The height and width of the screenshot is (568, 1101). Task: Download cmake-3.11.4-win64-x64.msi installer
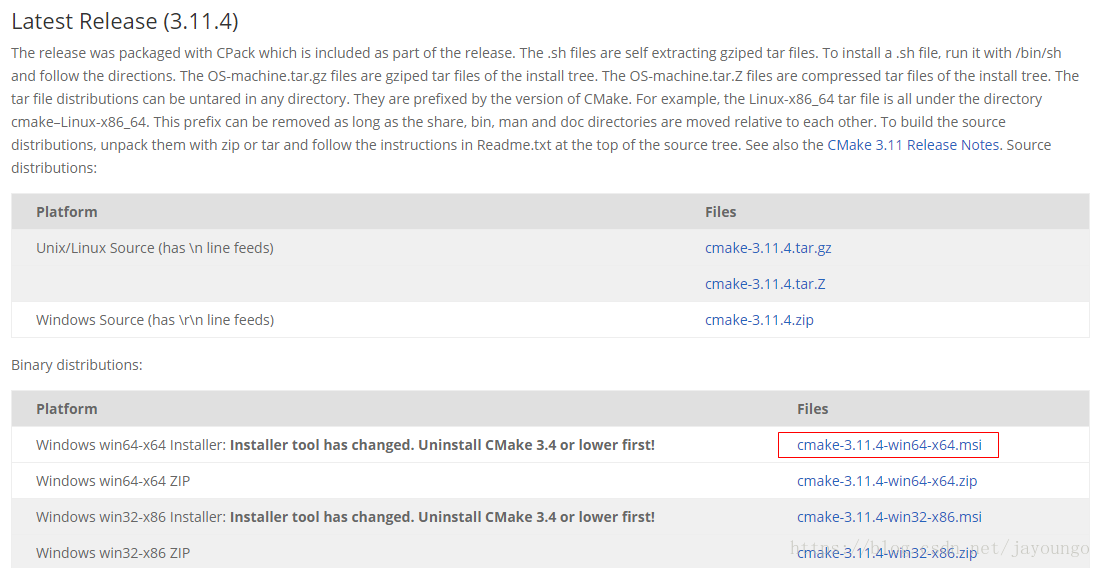(889, 444)
